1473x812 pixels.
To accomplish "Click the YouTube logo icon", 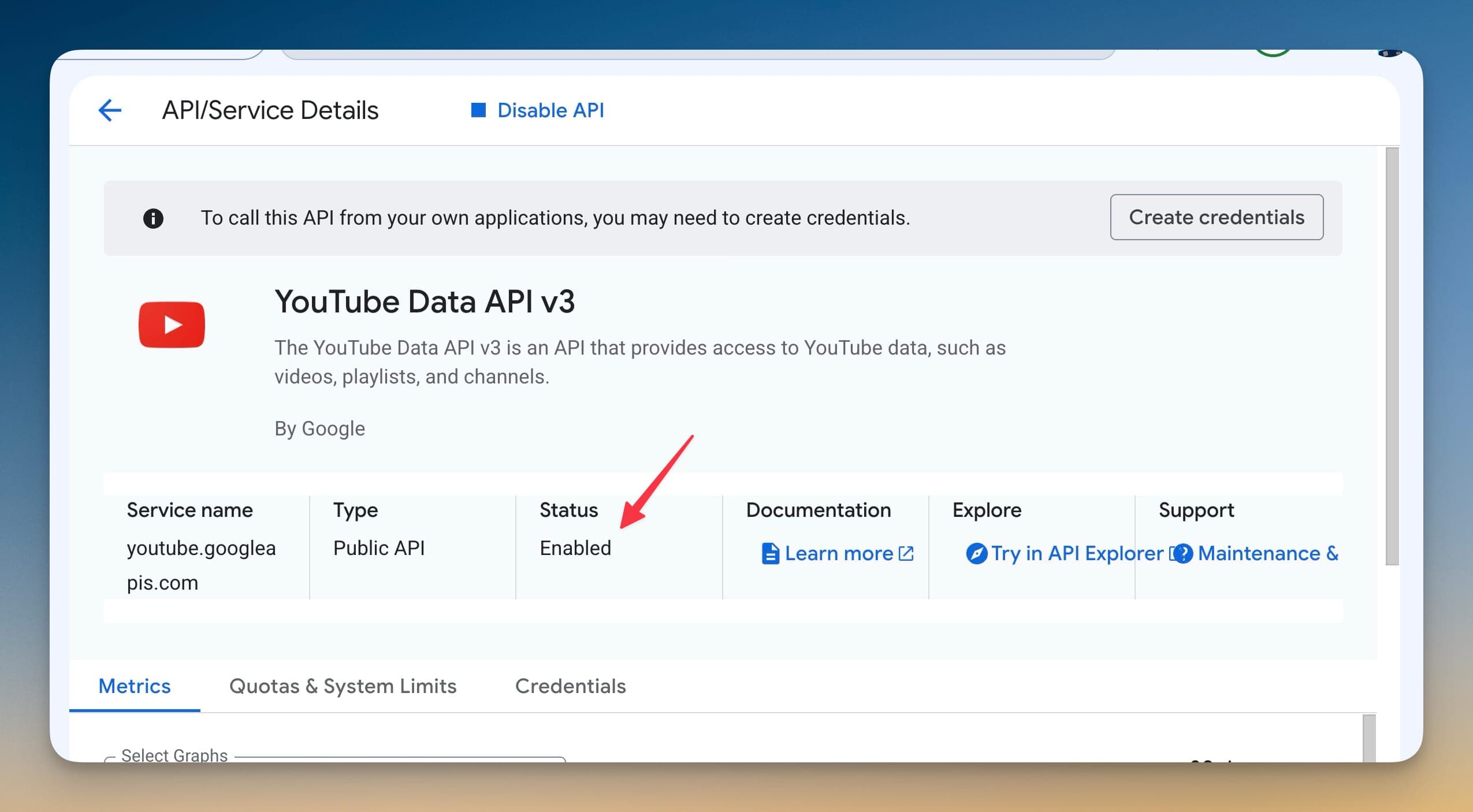I will click(172, 325).
